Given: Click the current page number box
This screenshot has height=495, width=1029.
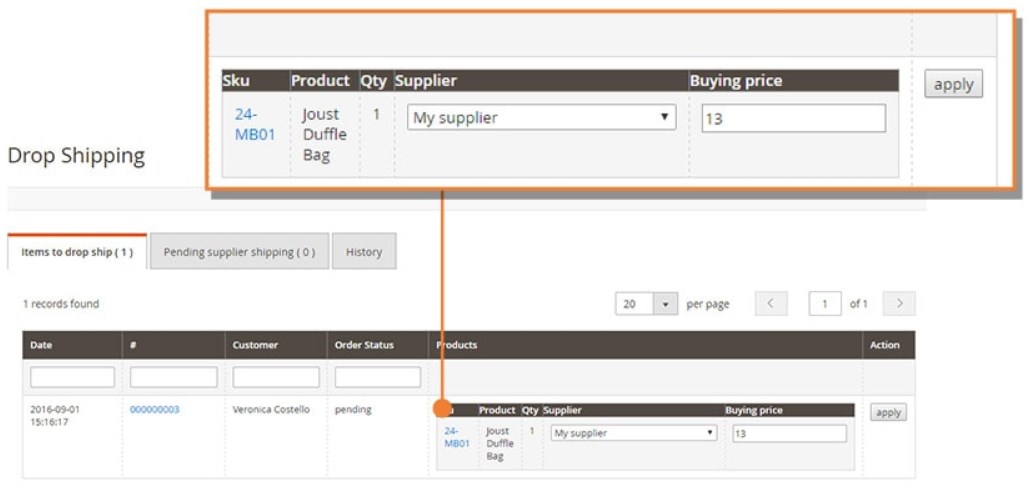Looking at the screenshot, I should tap(825, 304).
